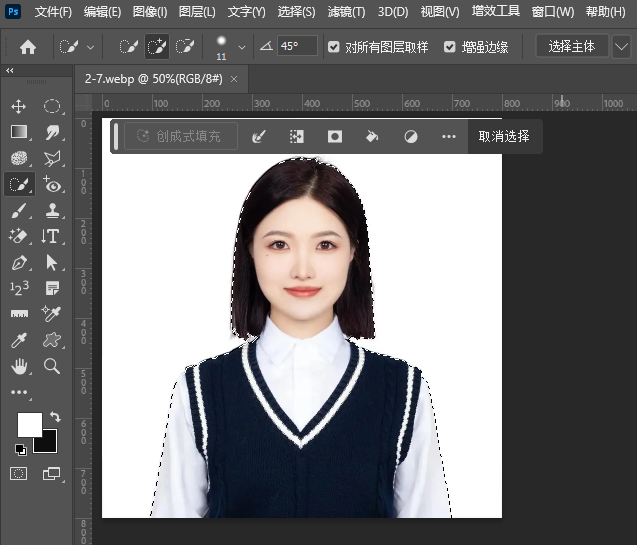
Task: Click the mask icon in contextual taskbar
Action: click(335, 137)
